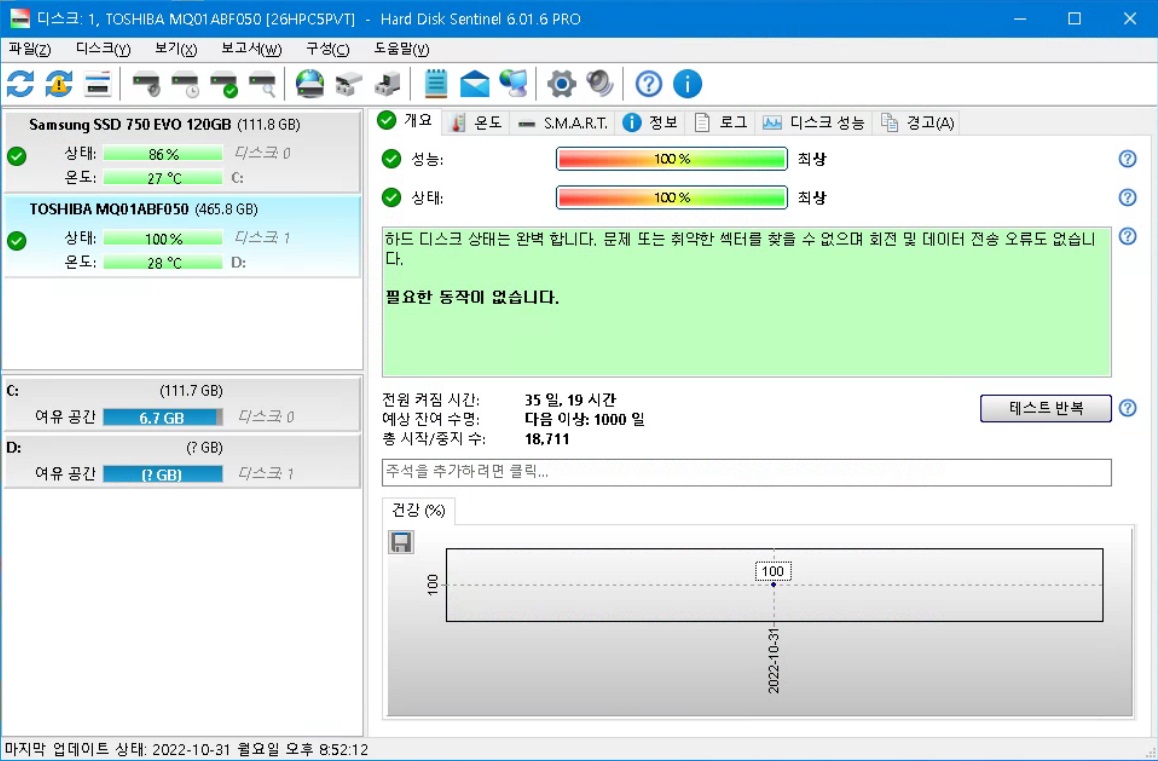
Task: Switch to the 로그 tab
Action: pyautogui.click(x=721, y=123)
